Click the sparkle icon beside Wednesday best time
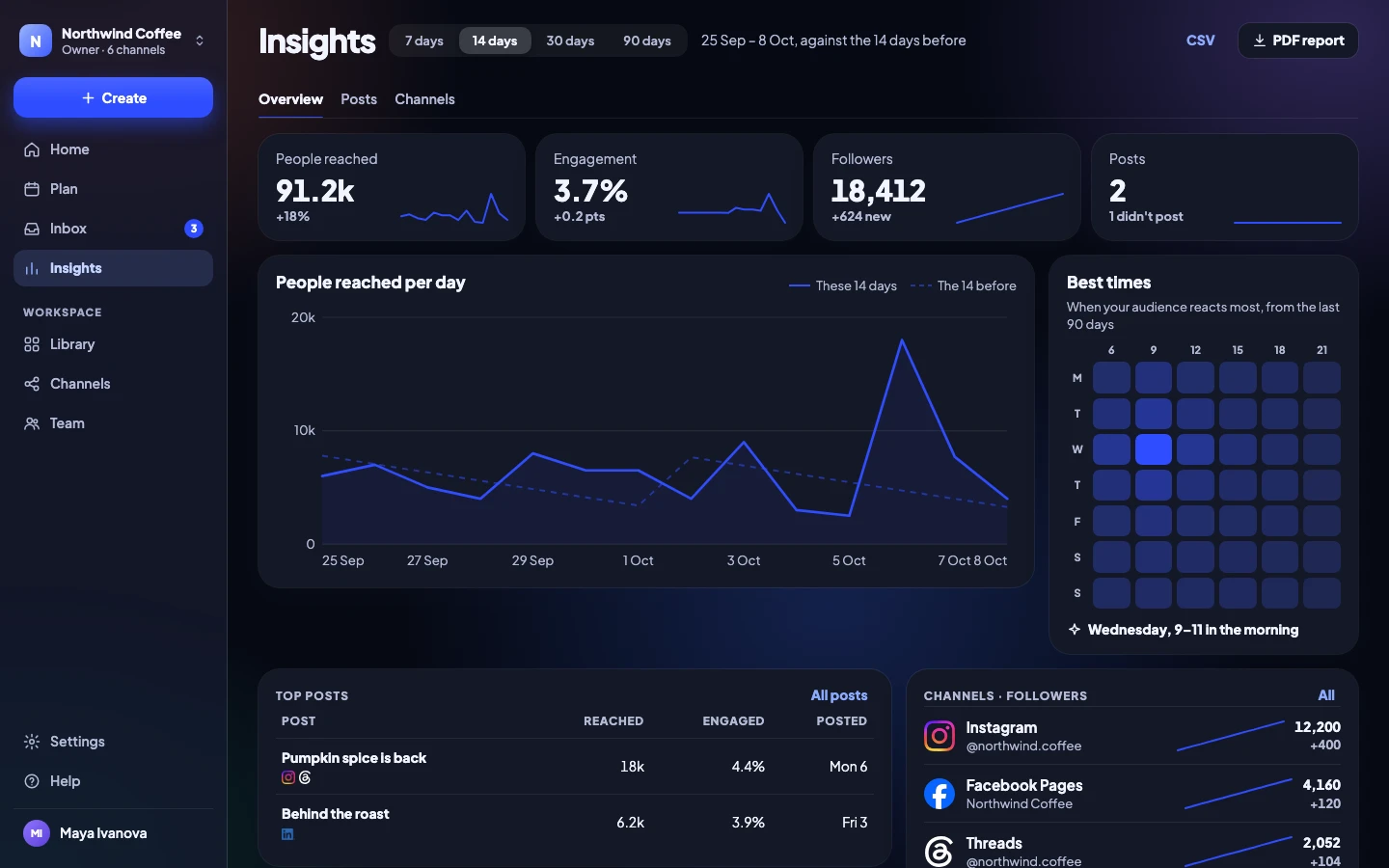 coord(1075,630)
